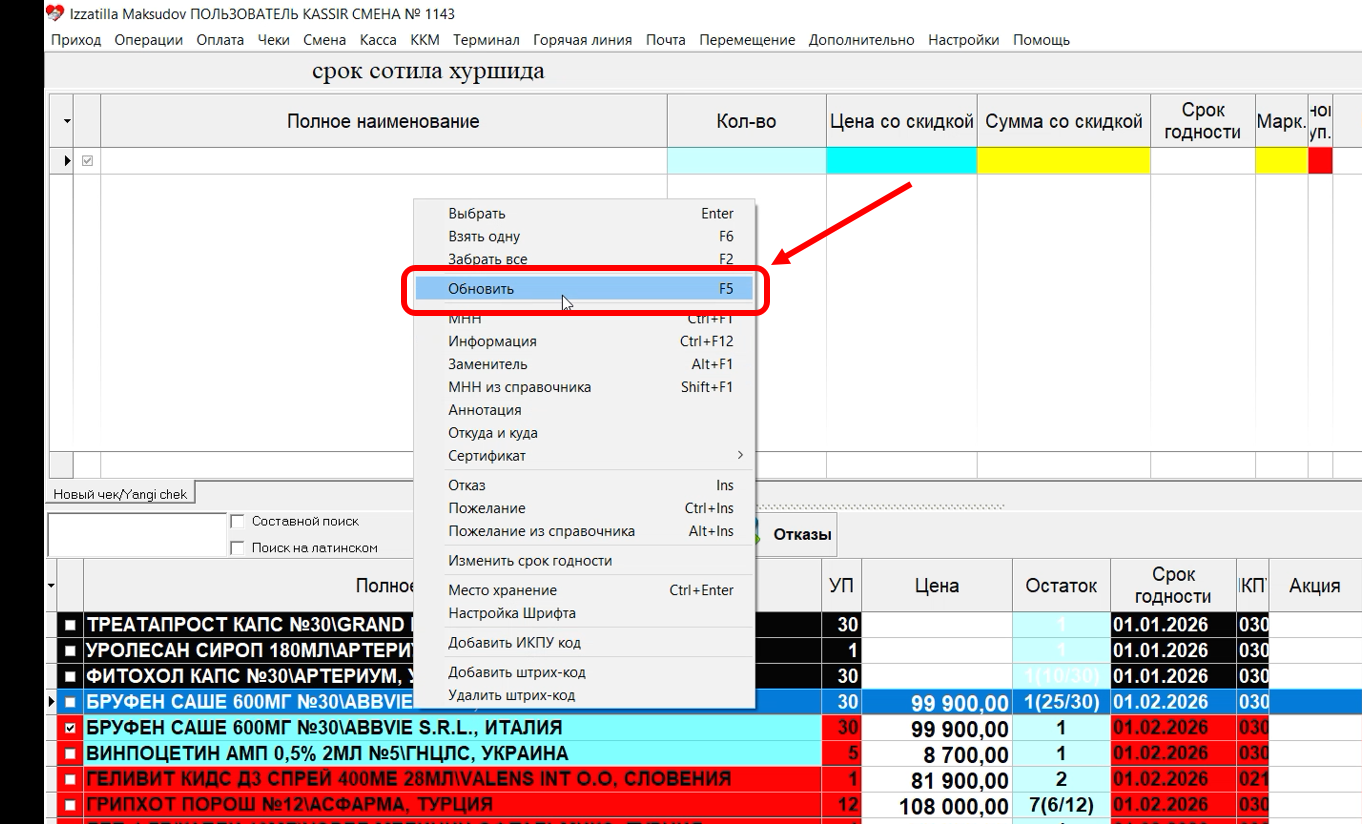1362x824 pixels.
Task: Focus the product search input field
Action: pos(137,534)
